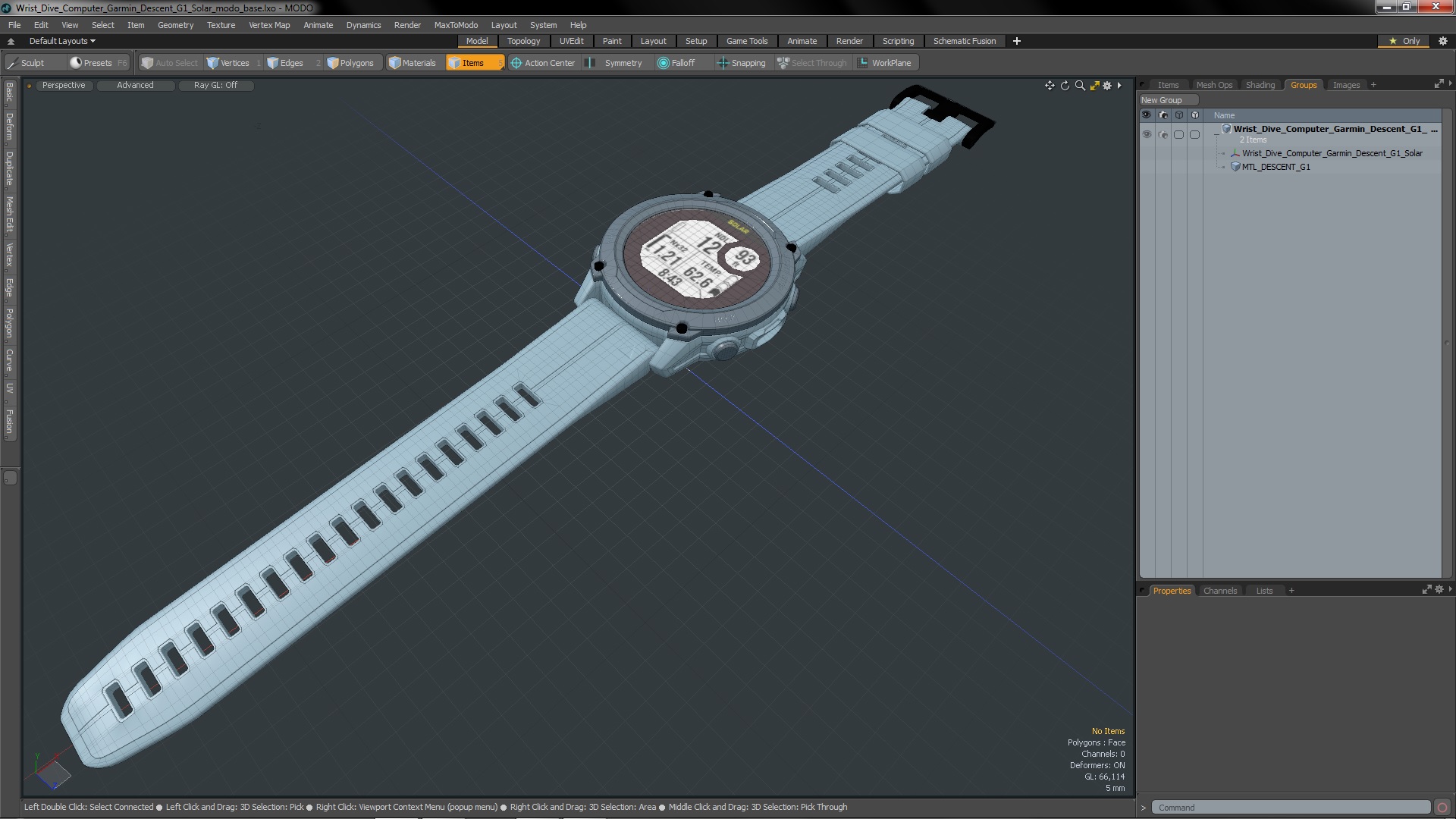Open the Perspective view type dropdown

click(x=64, y=85)
